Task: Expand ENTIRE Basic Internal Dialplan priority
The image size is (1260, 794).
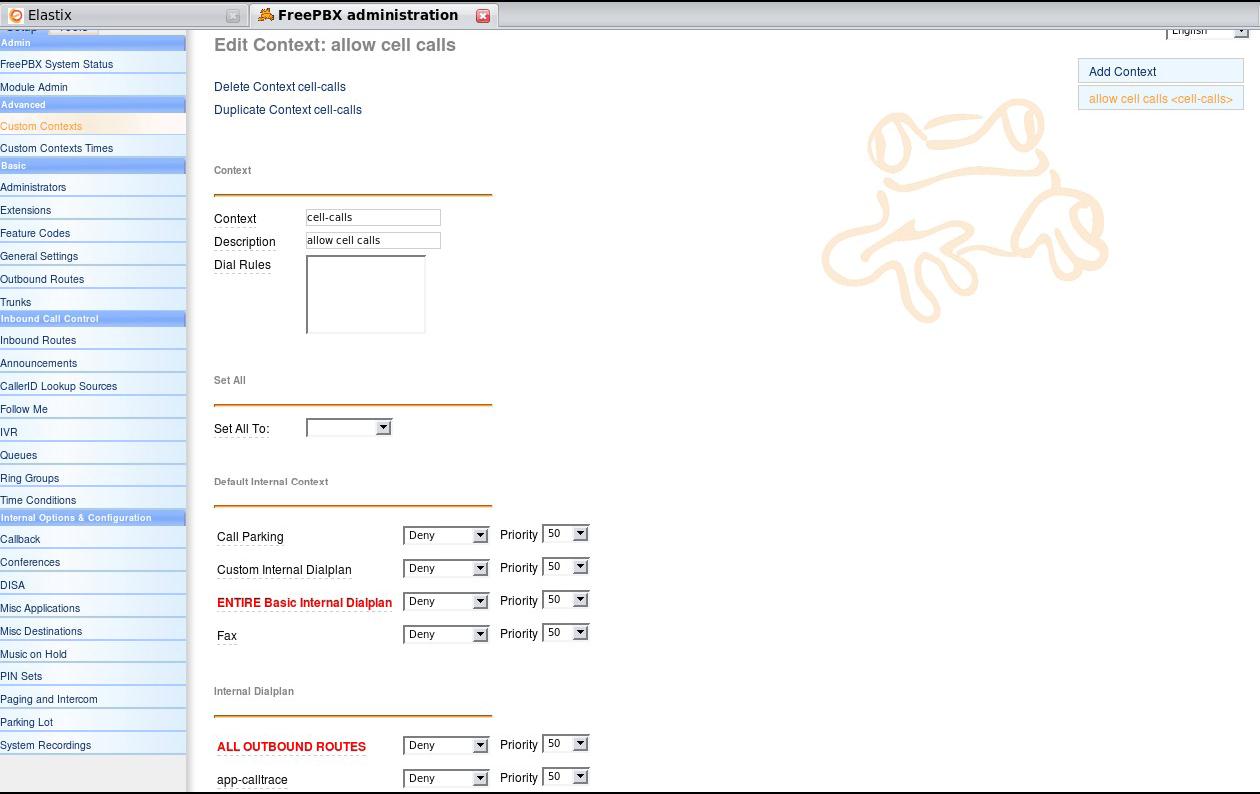Action: [566, 600]
